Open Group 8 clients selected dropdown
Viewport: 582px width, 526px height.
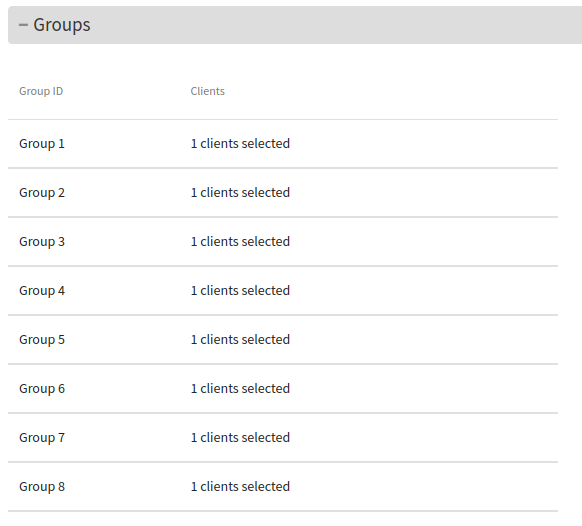click(x=240, y=487)
